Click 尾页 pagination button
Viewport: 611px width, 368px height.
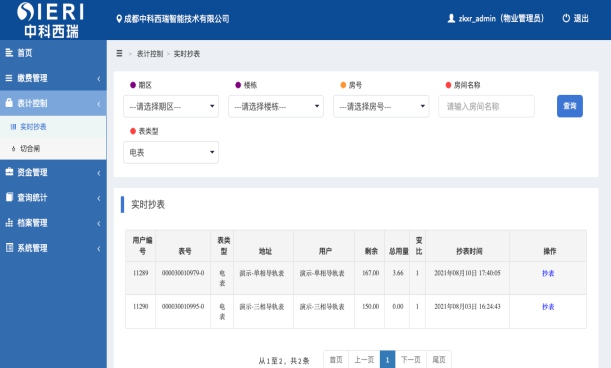439,359
